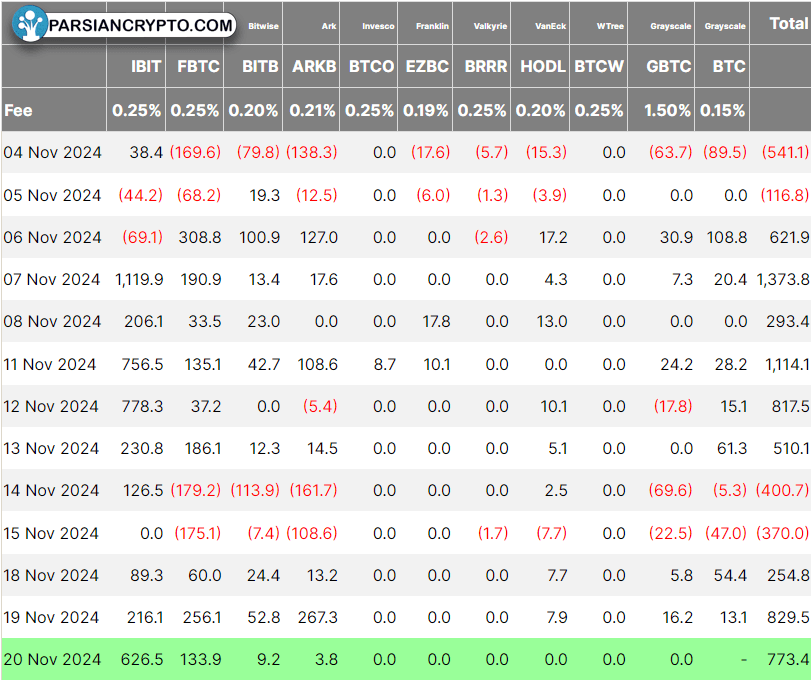Click the 267.3 ARKB value
Screen dimensions: 811x680
[x=318, y=617]
